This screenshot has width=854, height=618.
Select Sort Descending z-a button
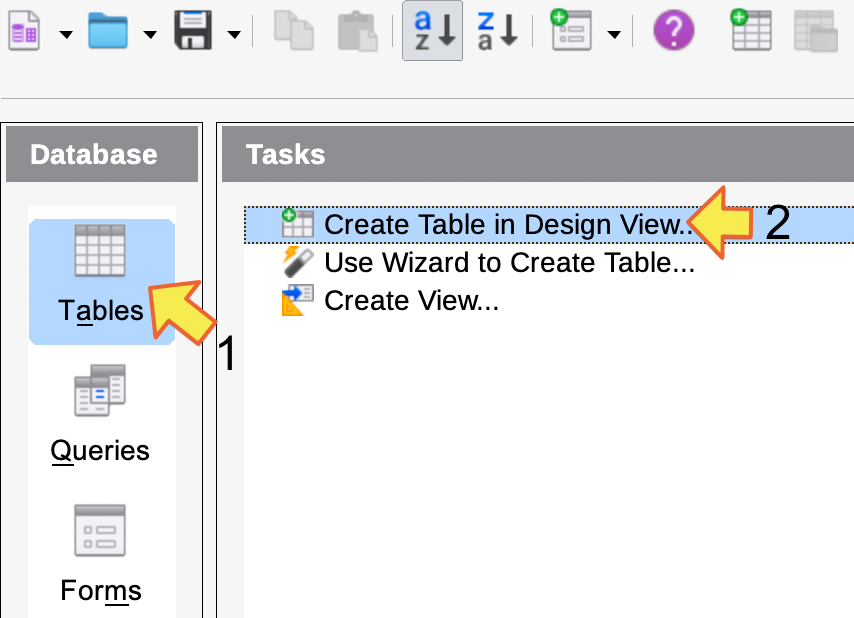pyautogui.click(x=497, y=30)
